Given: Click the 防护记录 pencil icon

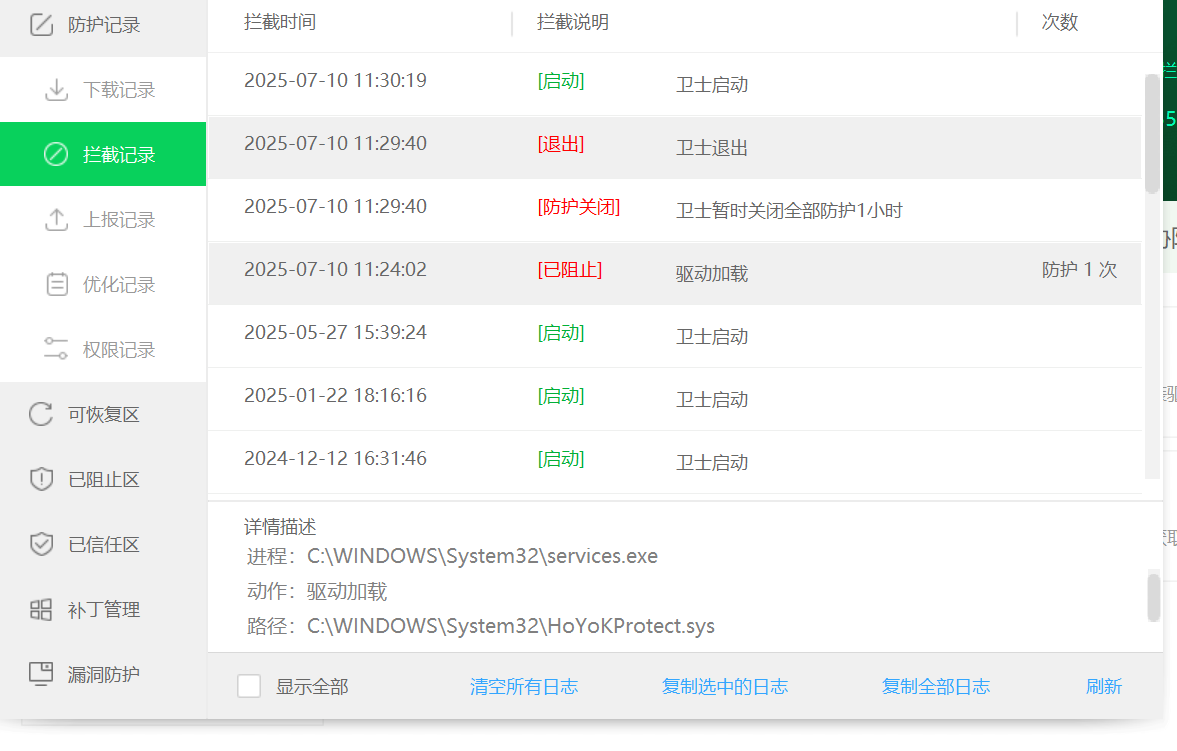Looking at the screenshot, I should tap(41, 25).
